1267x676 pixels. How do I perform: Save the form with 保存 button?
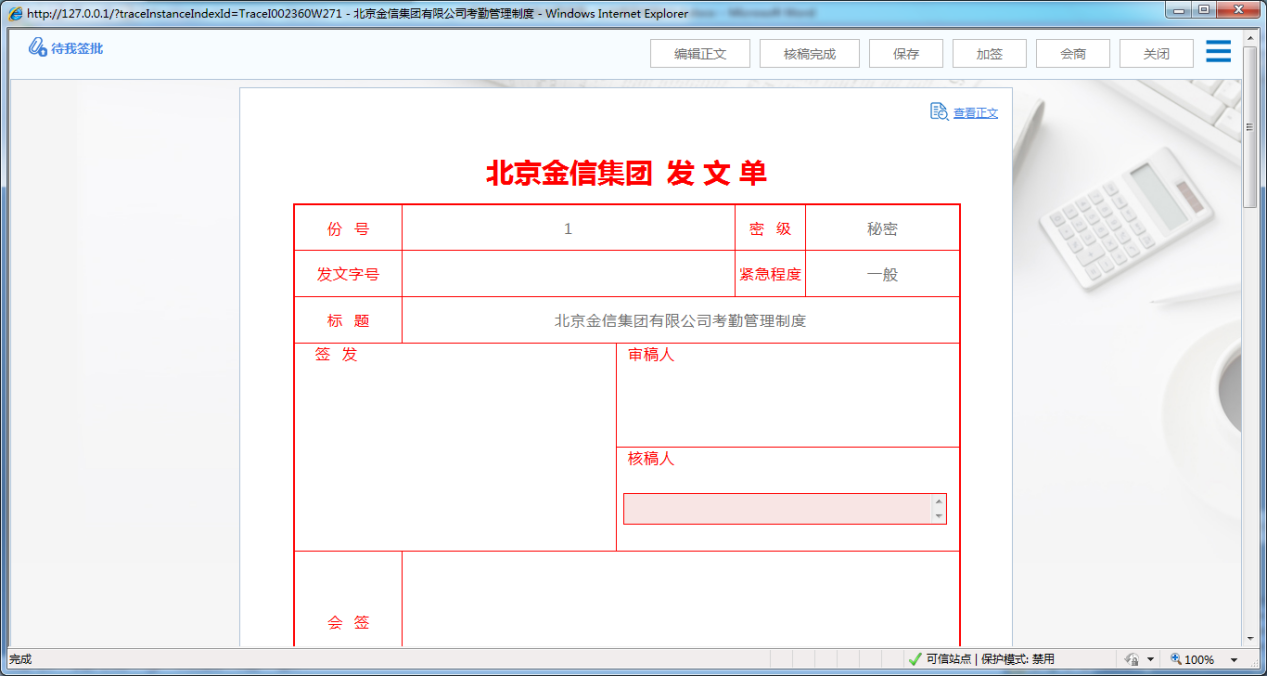coord(905,53)
